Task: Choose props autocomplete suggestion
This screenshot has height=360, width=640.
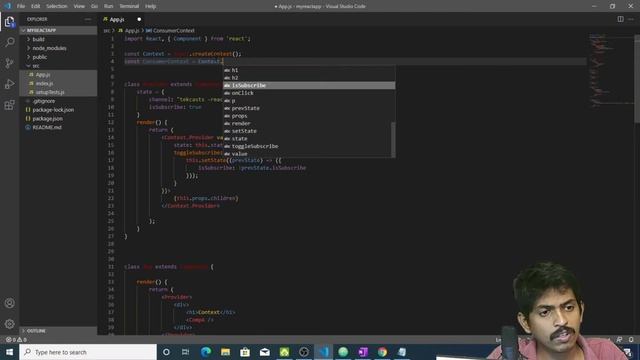Action: pos(309,116)
